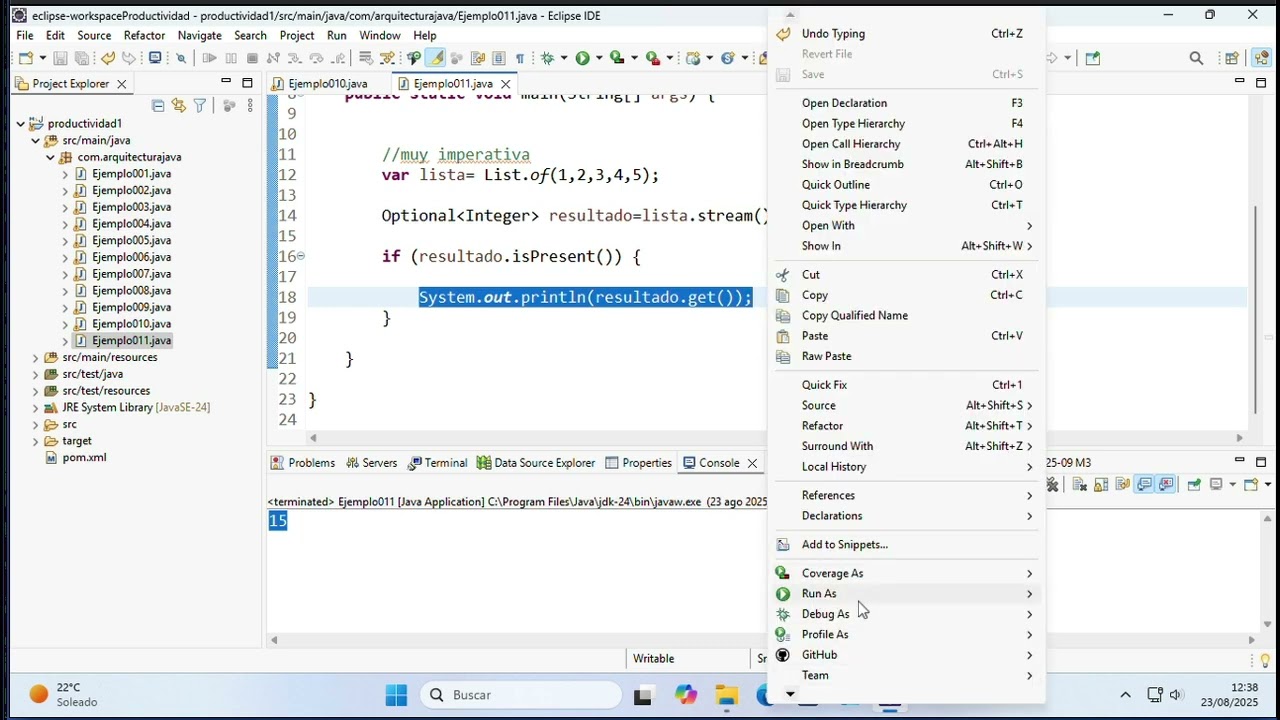Choose Quick Fix in context menu

(x=906, y=385)
